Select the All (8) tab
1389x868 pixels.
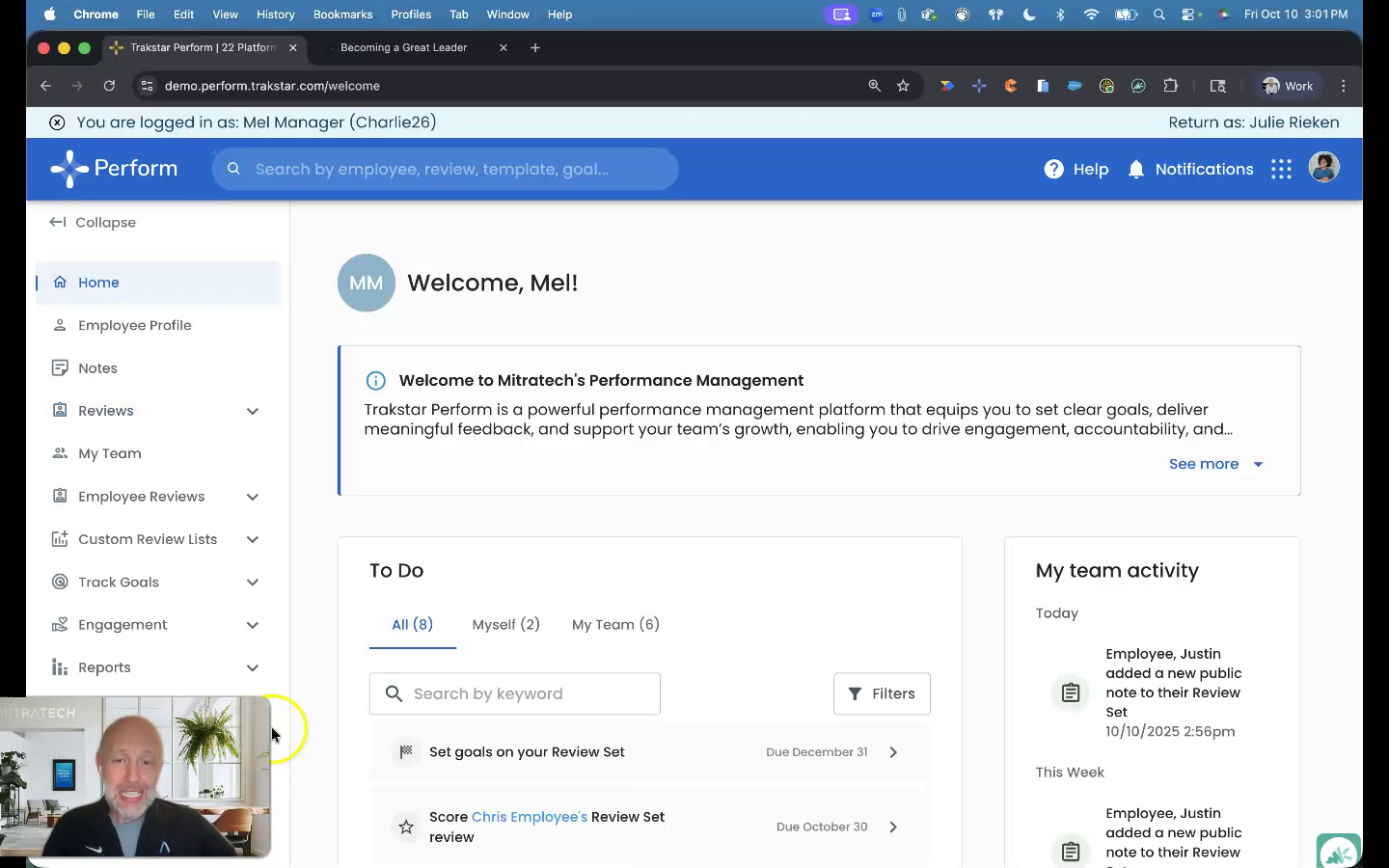point(412,625)
